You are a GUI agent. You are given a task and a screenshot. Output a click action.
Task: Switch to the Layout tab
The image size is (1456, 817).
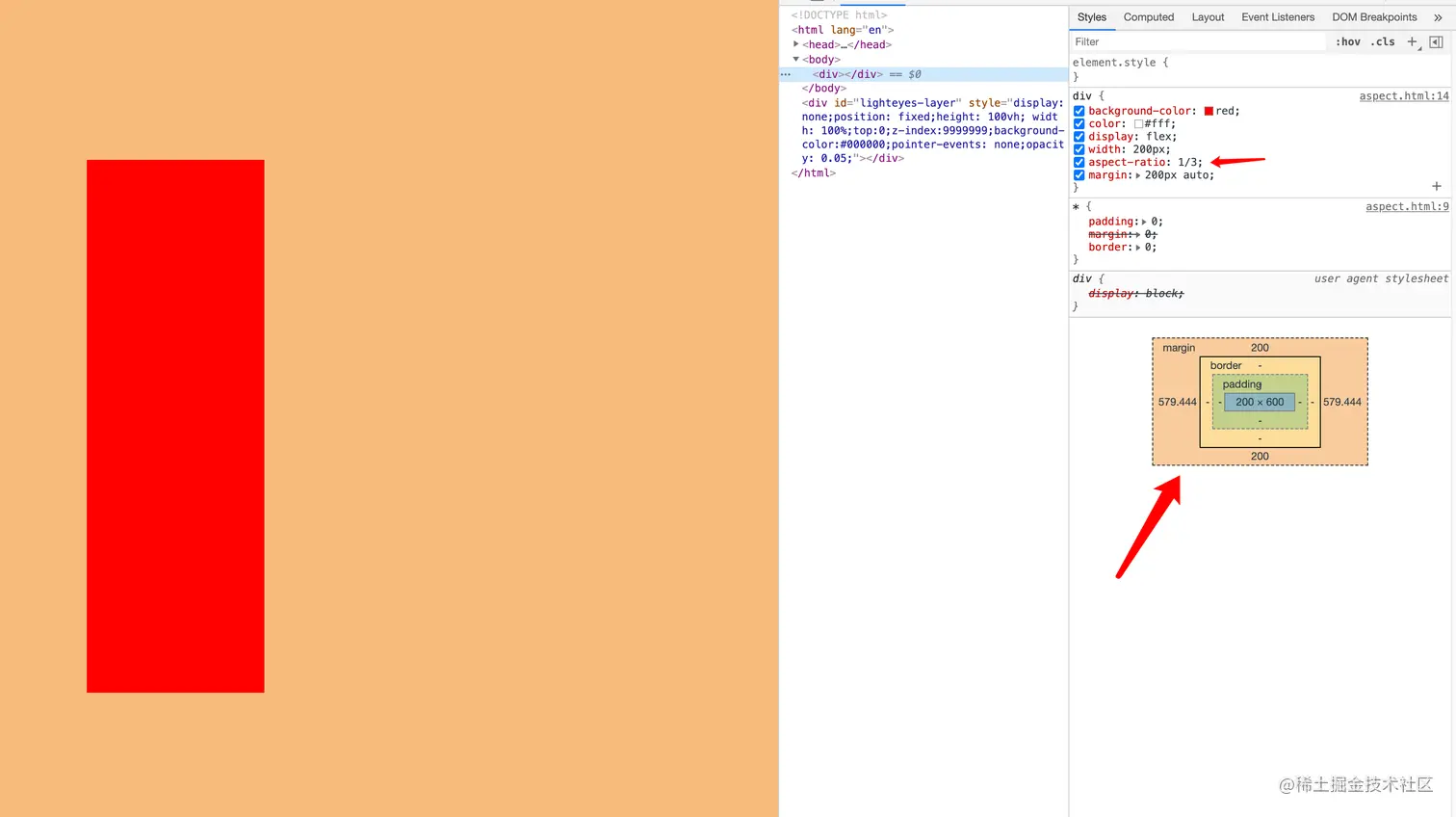[x=1208, y=16]
